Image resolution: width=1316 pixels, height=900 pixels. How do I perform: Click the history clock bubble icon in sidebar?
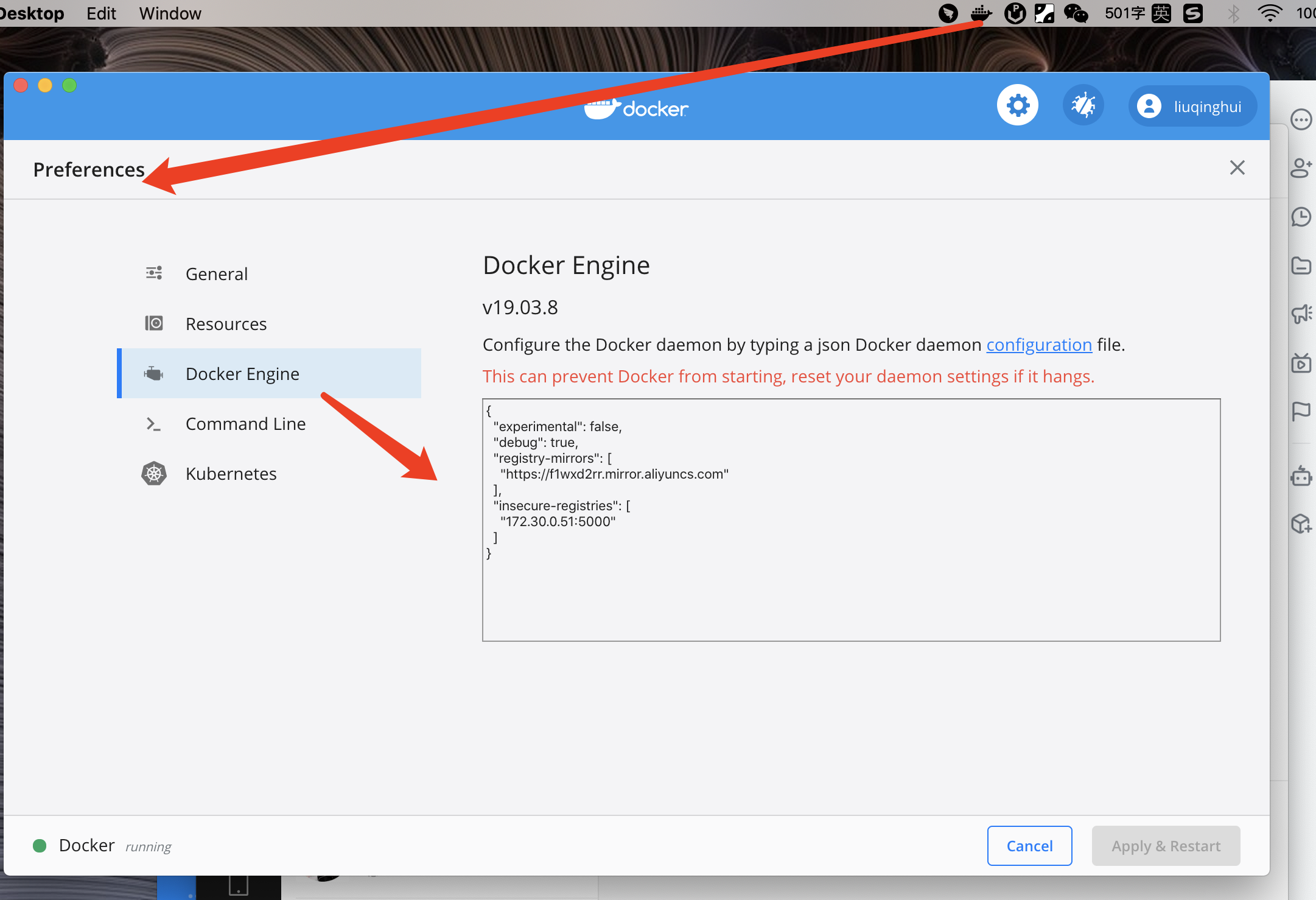[1301, 217]
